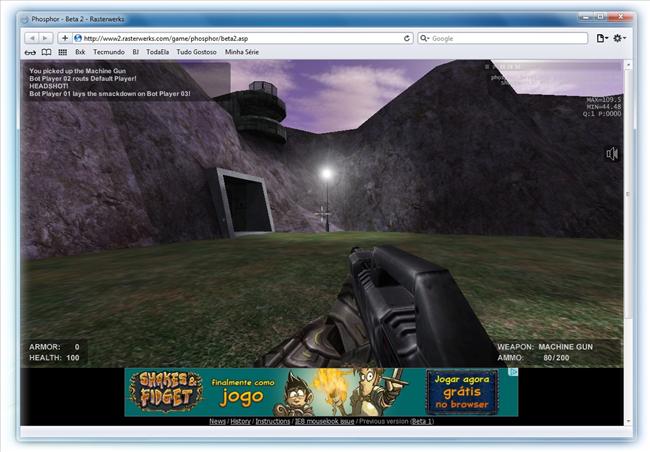Open the Top Sites grid icon
This screenshot has width=650, height=452.
click(63, 52)
